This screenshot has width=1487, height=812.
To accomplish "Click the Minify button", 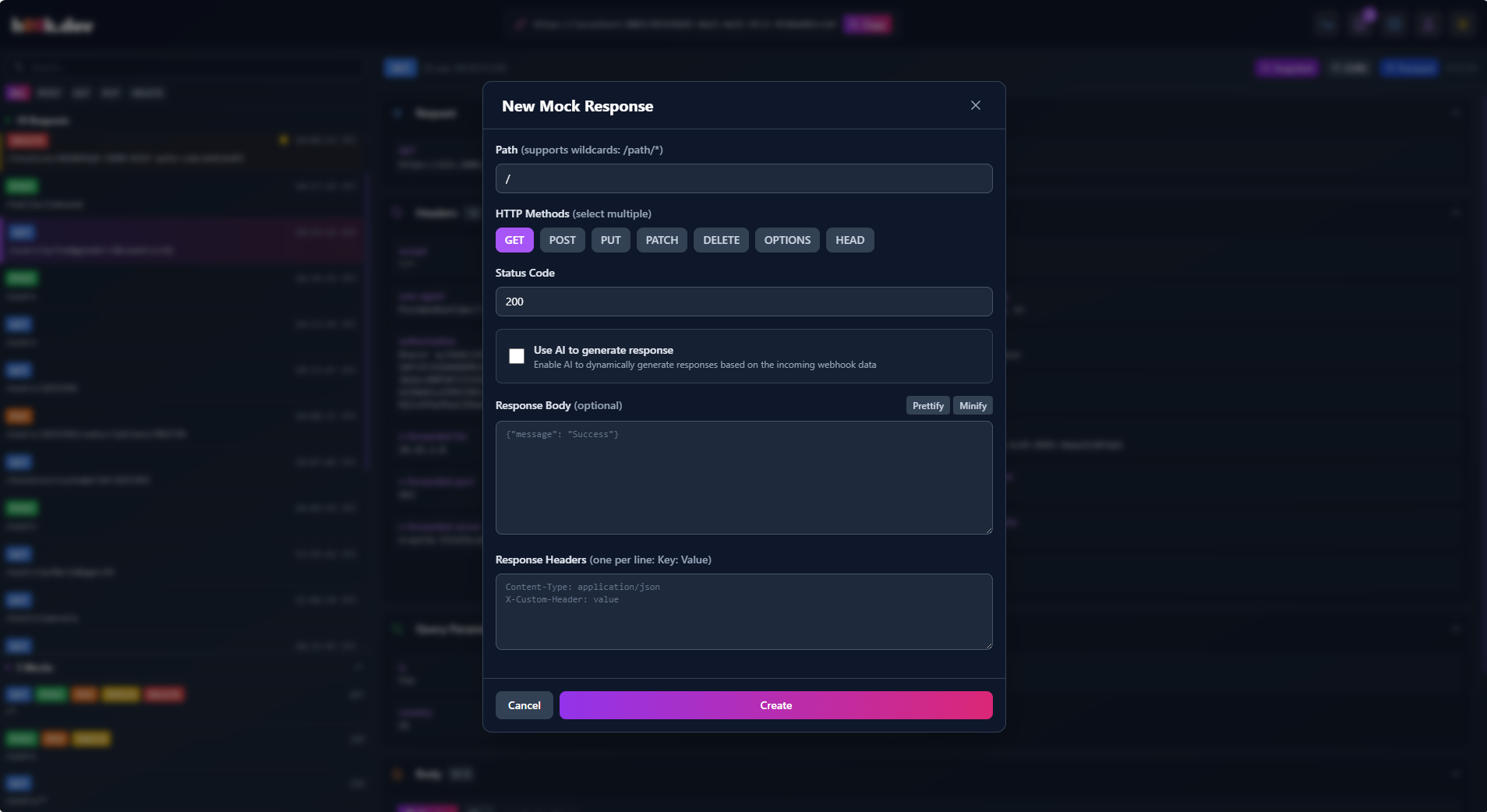I will pyautogui.click(x=972, y=405).
